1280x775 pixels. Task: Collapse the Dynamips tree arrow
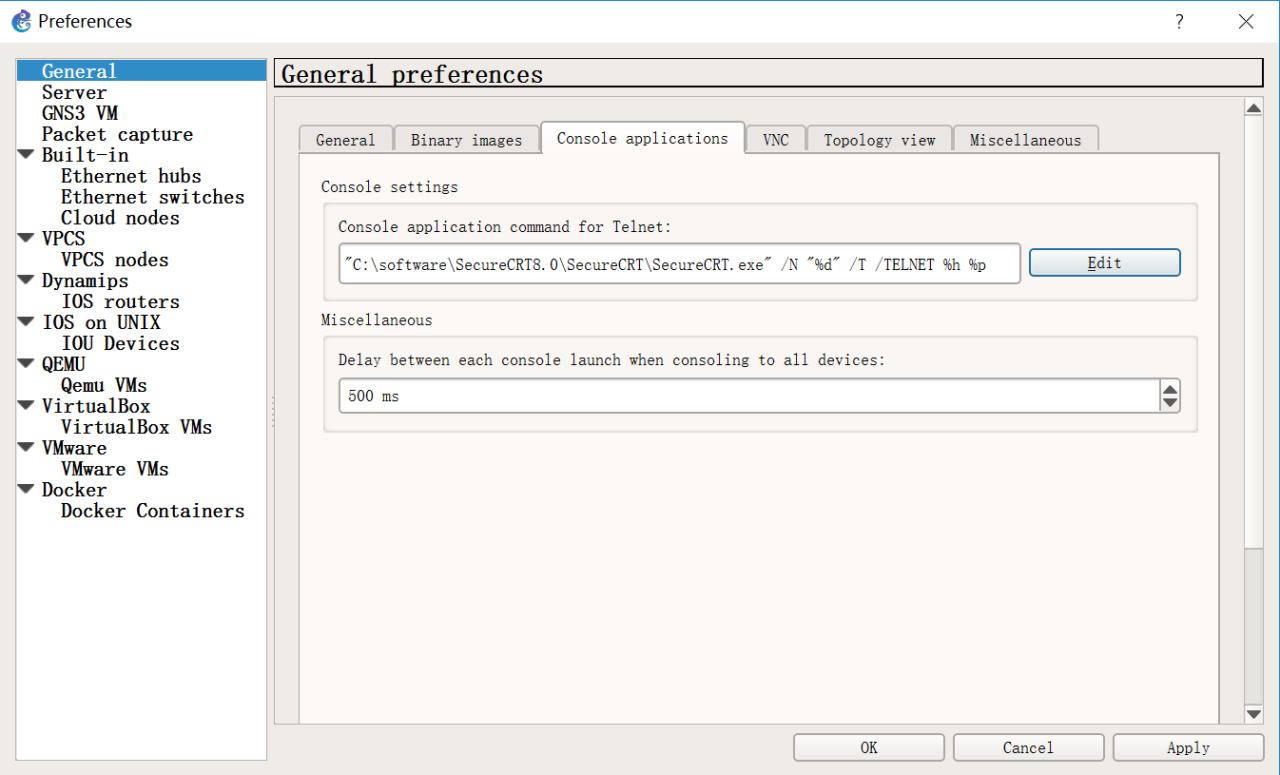[26, 281]
